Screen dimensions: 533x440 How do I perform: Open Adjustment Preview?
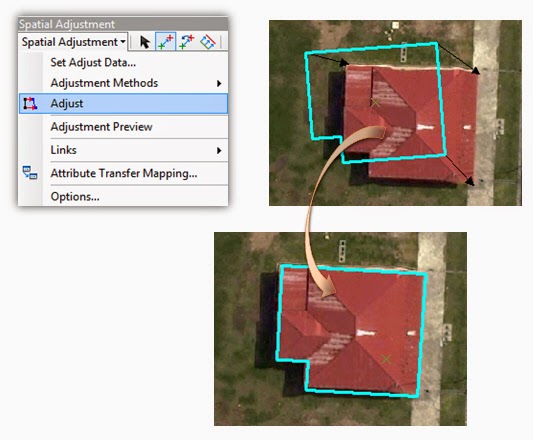click(x=101, y=127)
